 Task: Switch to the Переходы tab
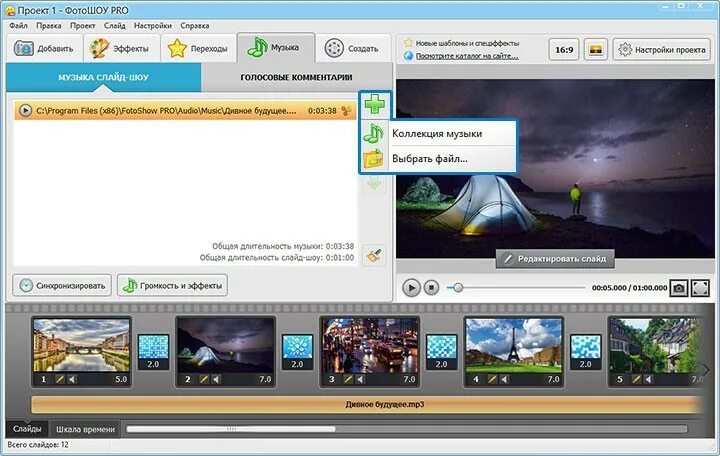198,48
